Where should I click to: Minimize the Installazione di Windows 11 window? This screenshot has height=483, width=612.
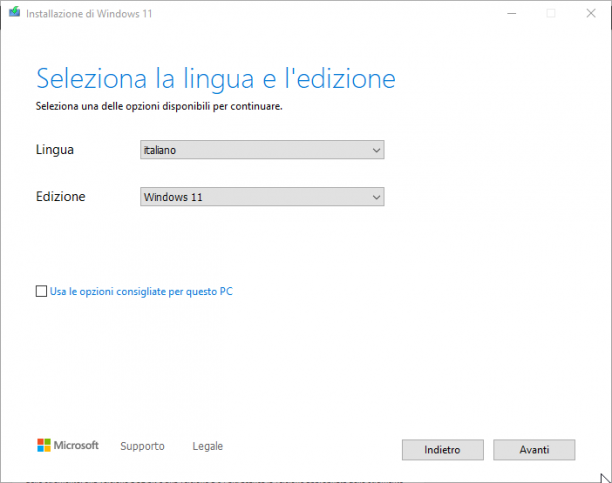(512, 14)
